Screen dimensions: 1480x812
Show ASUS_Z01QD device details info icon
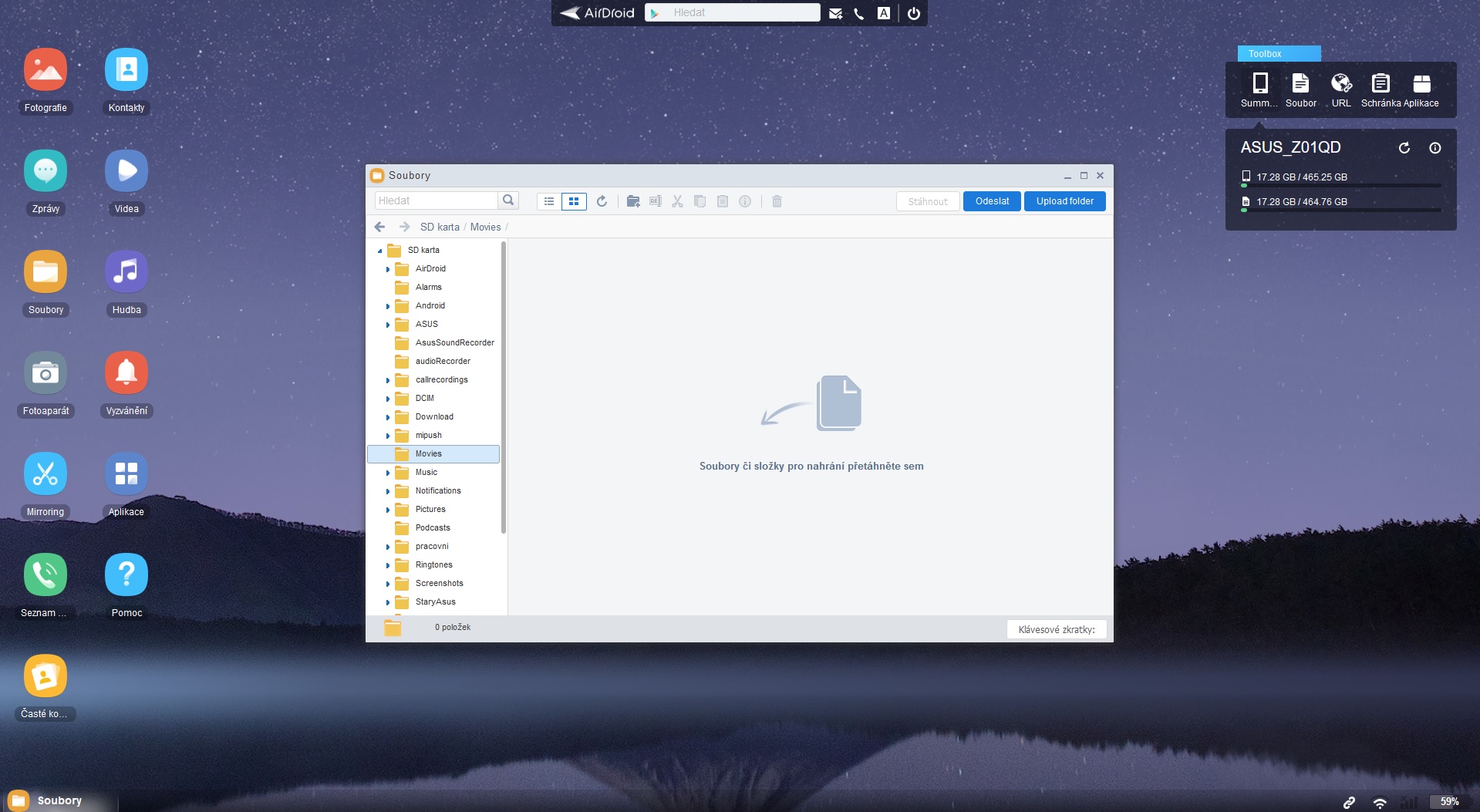(x=1435, y=148)
